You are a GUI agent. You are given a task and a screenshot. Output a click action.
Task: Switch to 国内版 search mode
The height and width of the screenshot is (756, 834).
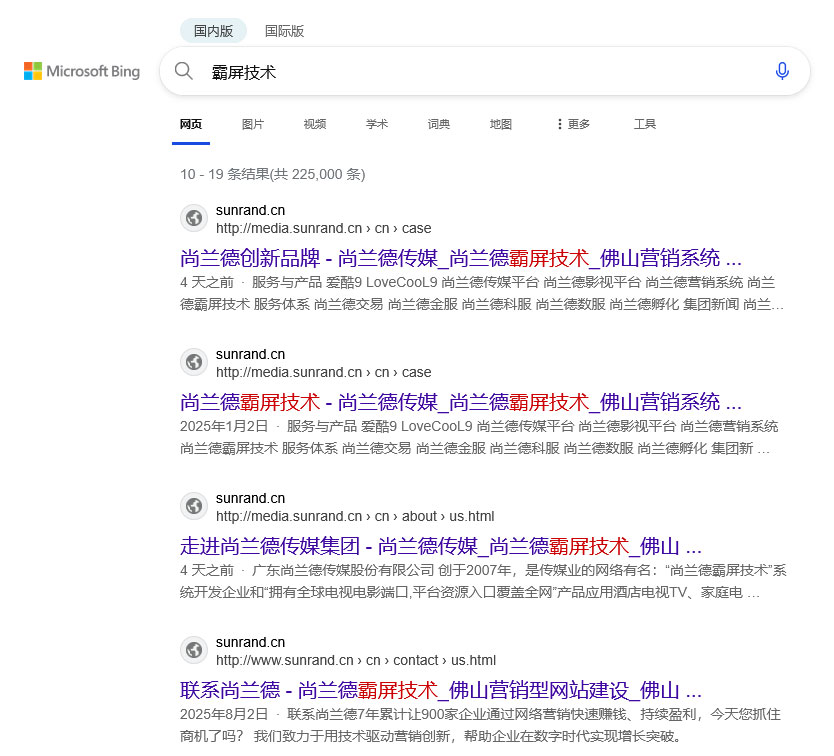tap(213, 31)
